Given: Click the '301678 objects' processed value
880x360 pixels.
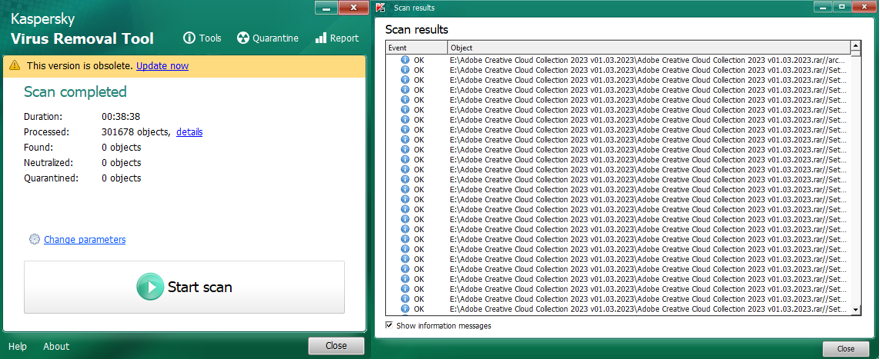Looking at the screenshot, I should coord(136,132).
